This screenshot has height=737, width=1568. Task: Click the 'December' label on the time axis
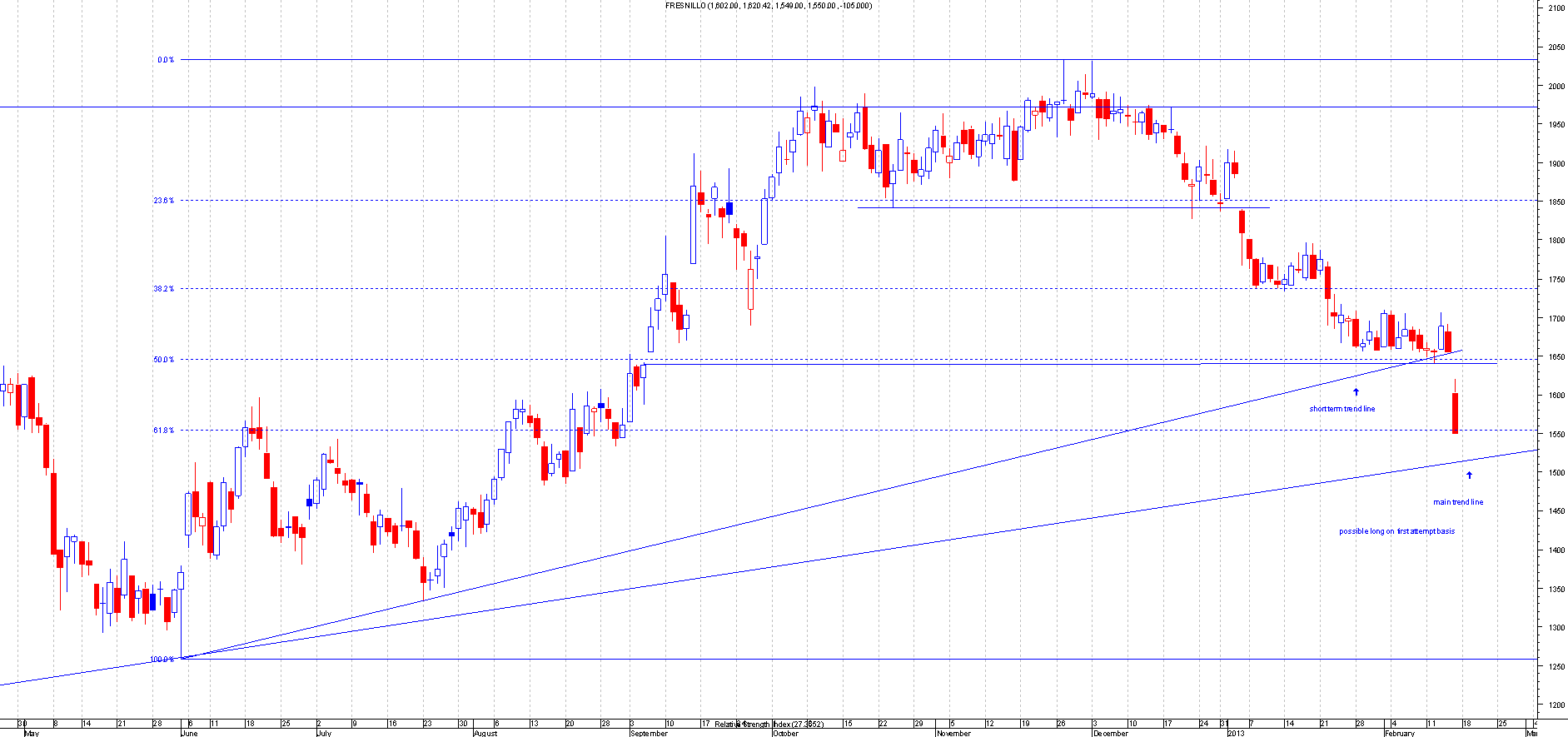(x=1110, y=734)
